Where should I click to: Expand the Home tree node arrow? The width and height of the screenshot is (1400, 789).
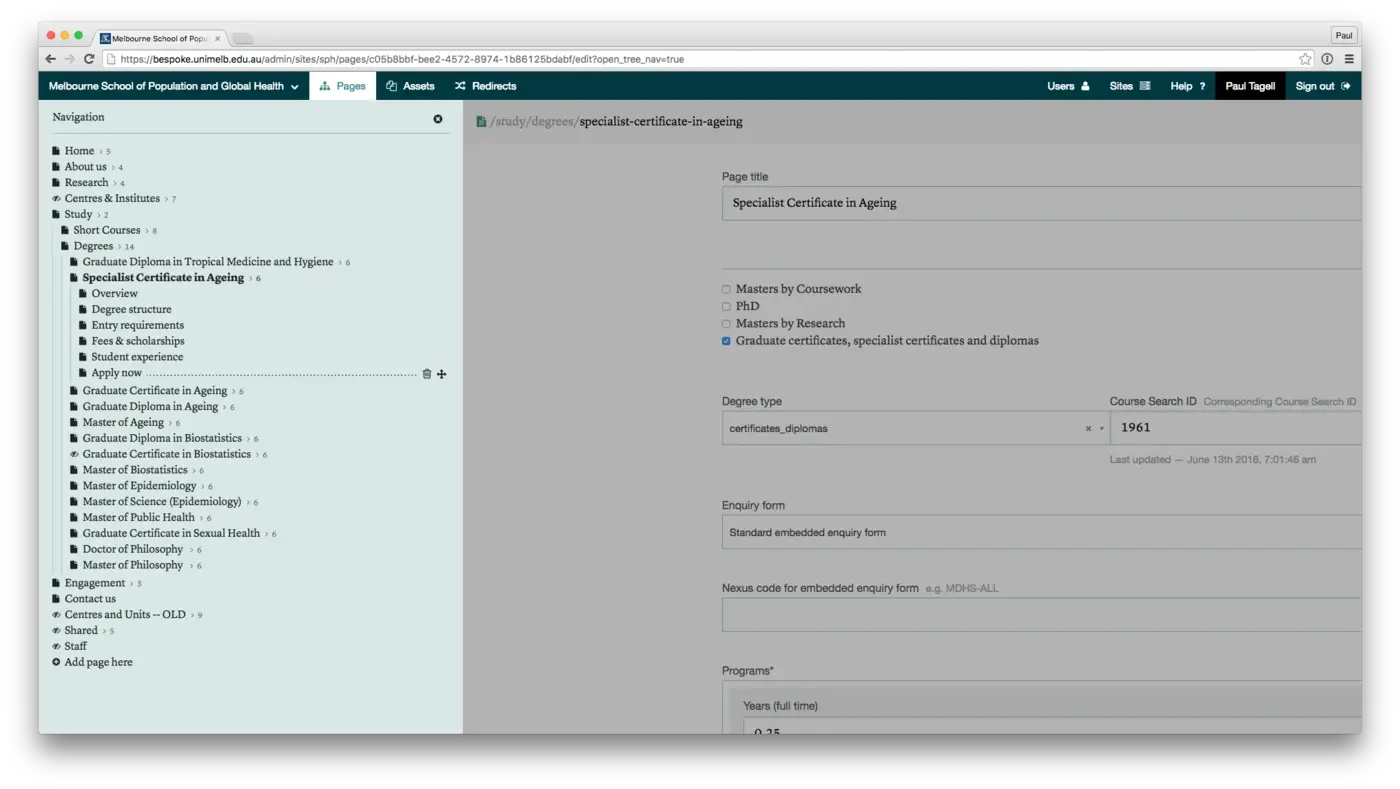(x=101, y=151)
